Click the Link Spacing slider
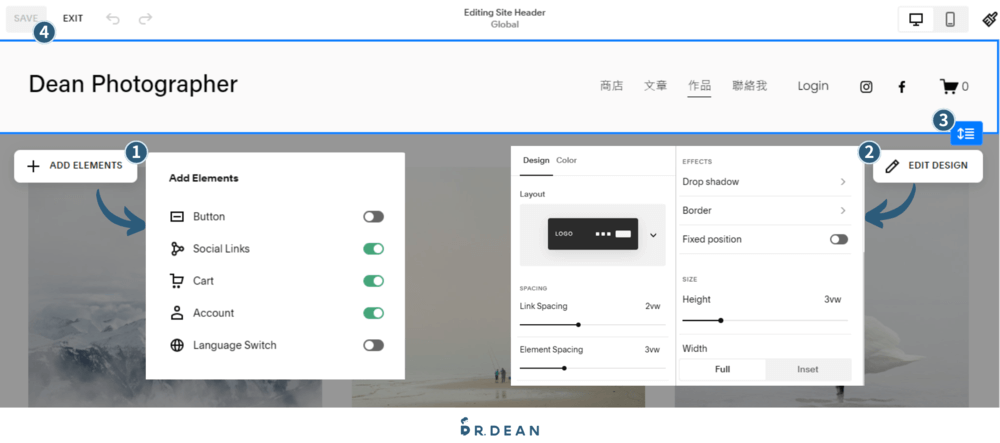 point(592,324)
